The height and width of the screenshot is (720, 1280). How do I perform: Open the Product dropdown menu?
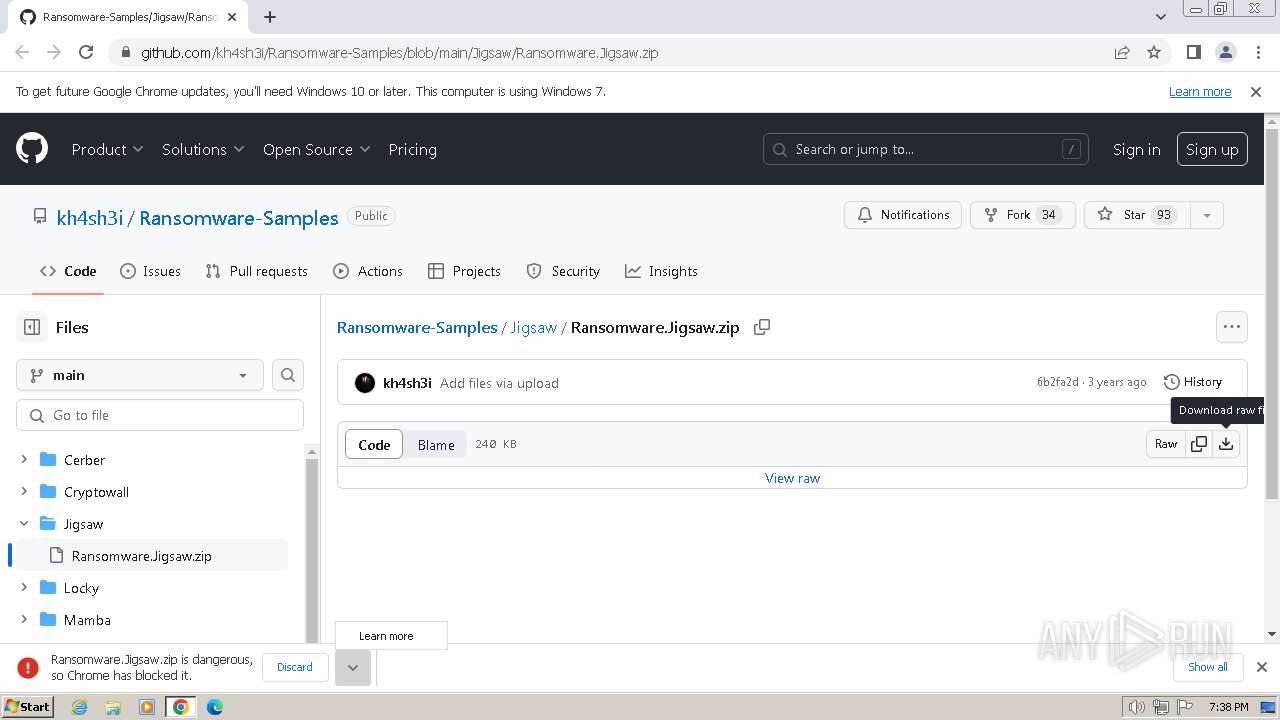108,149
